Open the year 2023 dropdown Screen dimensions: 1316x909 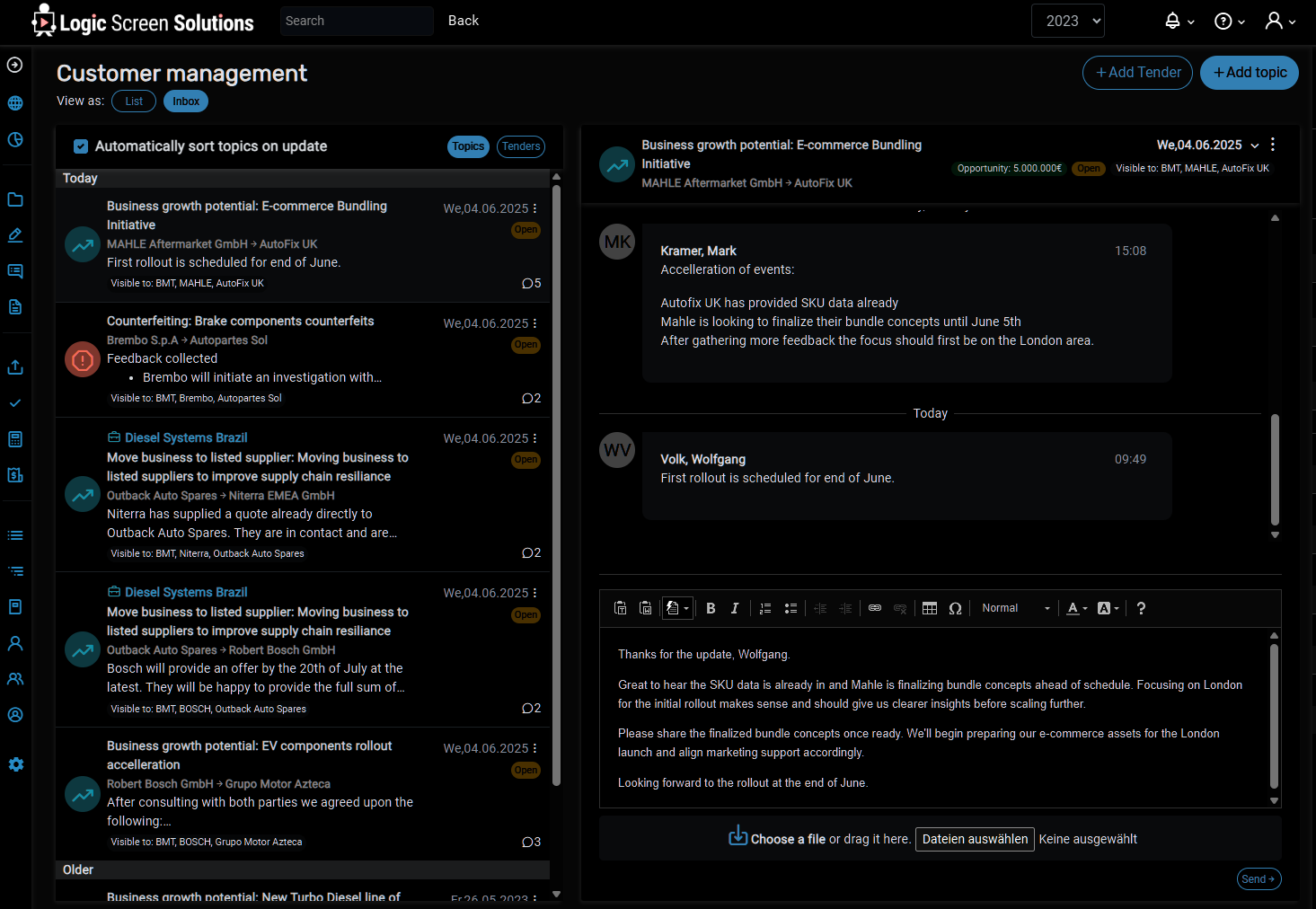click(x=1068, y=21)
